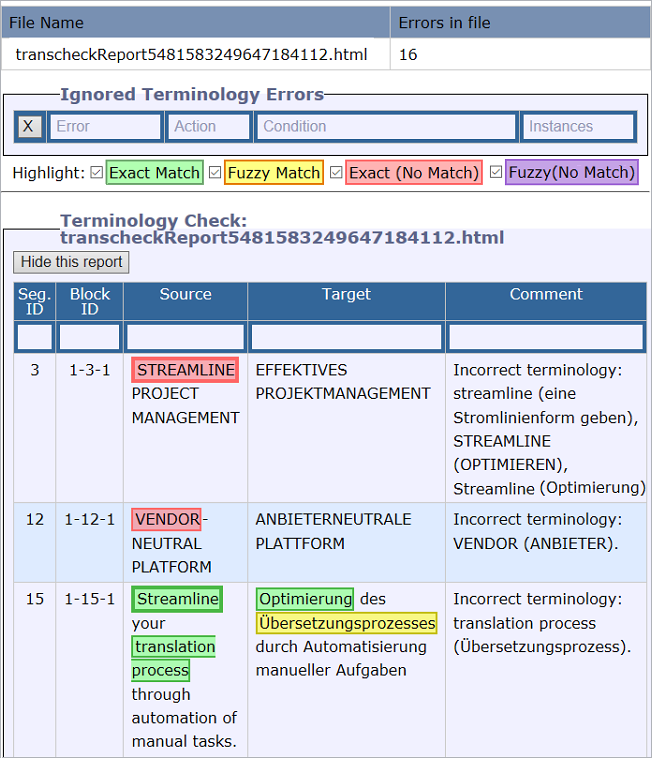Image resolution: width=652 pixels, height=759 pixels.
Task: Click the Block ID column filter box
Action: click(x=90, y=337)
